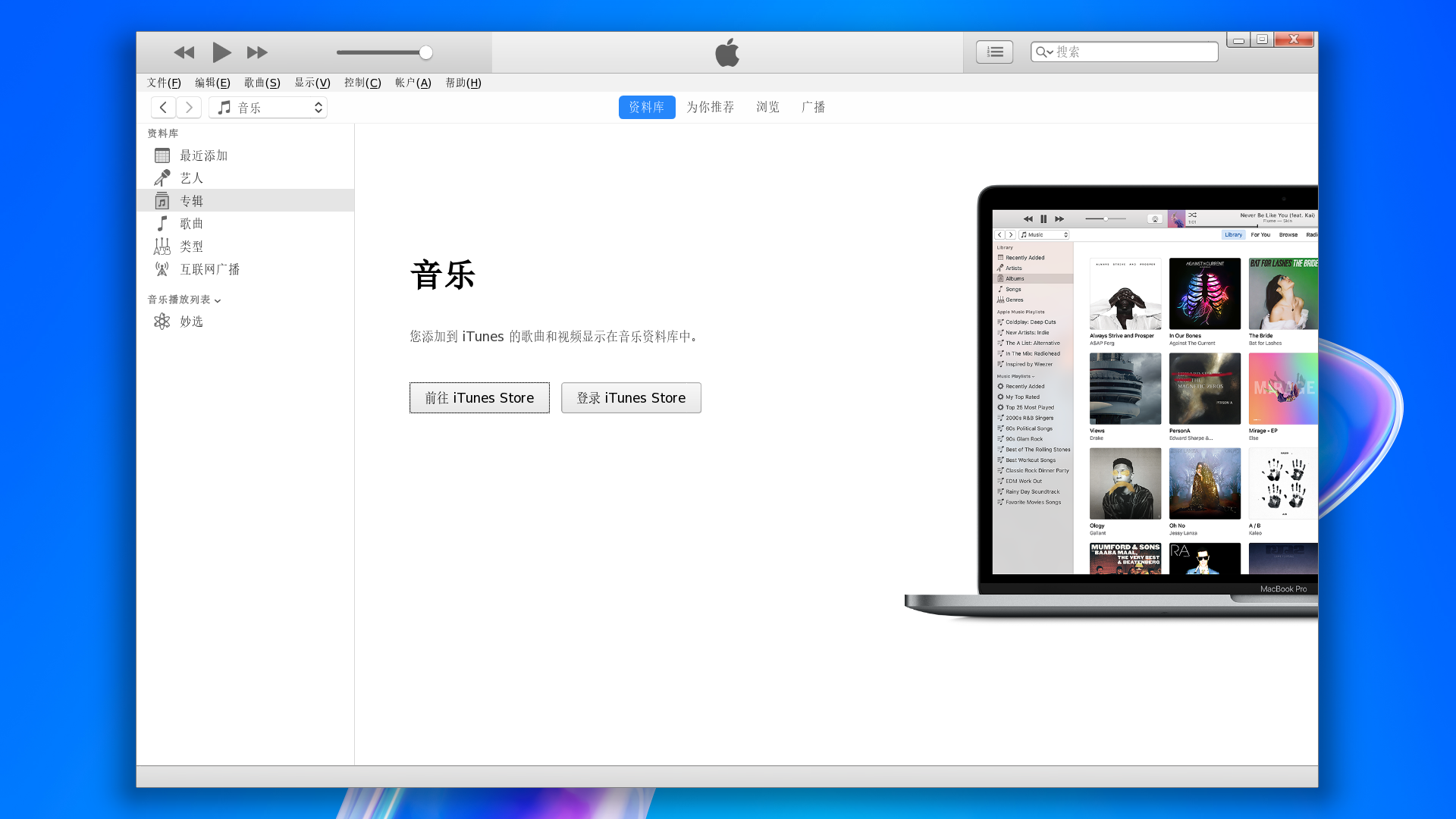Collapse the 音乐播放列表 section chevron
This screenshot has width=1456, height=819.
[218, 300]
